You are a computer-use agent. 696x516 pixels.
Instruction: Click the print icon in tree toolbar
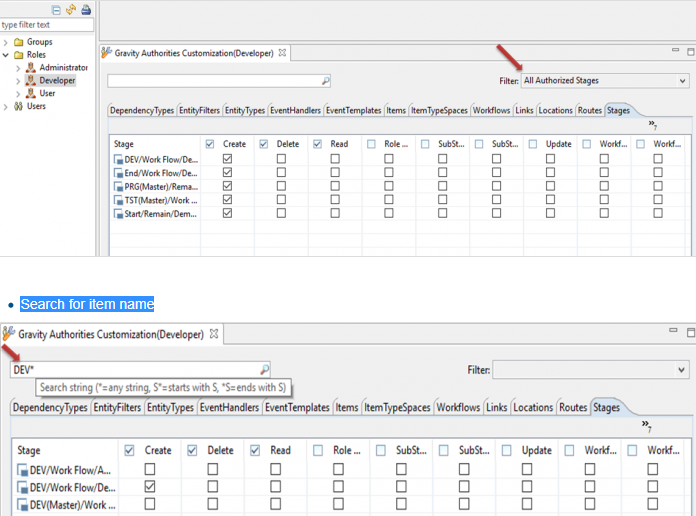pos(86,9)
